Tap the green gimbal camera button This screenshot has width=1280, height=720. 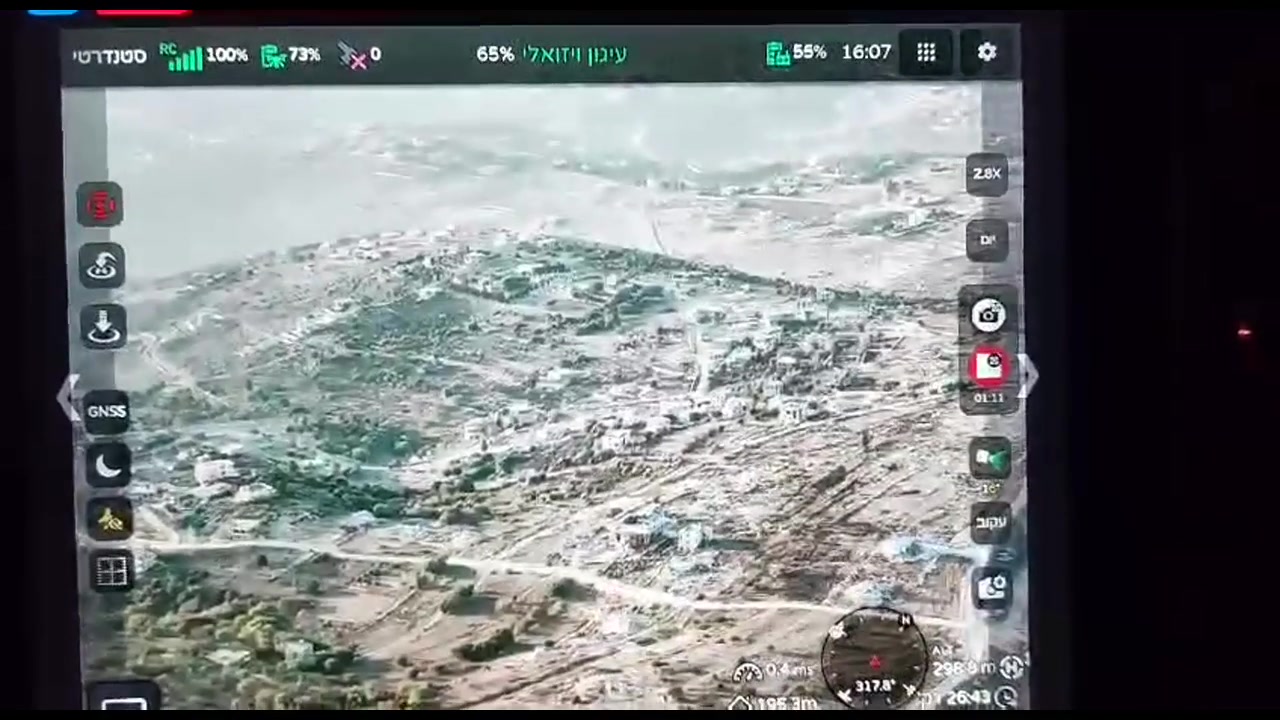[989, 459]
